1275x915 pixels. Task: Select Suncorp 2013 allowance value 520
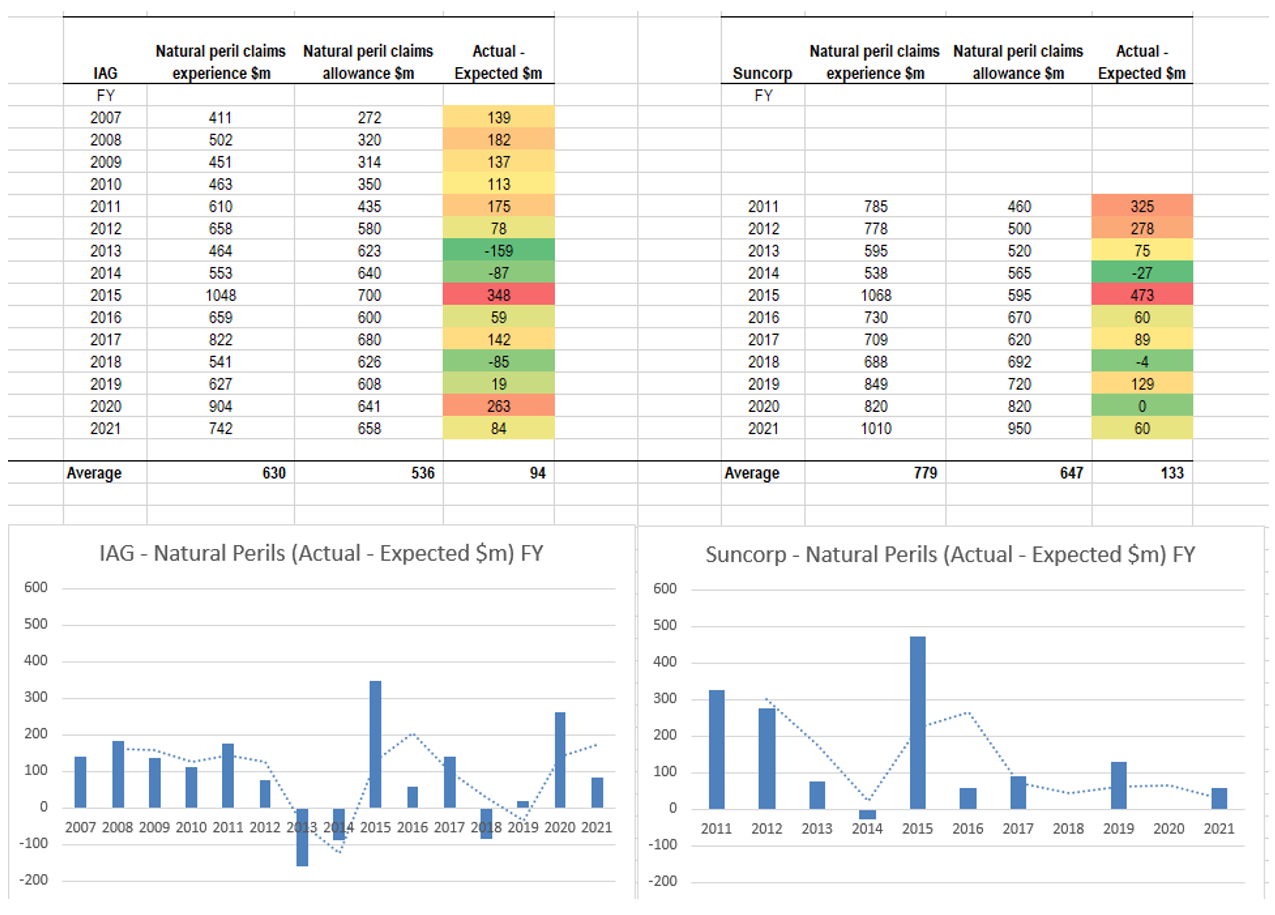tap(1018, 250)
